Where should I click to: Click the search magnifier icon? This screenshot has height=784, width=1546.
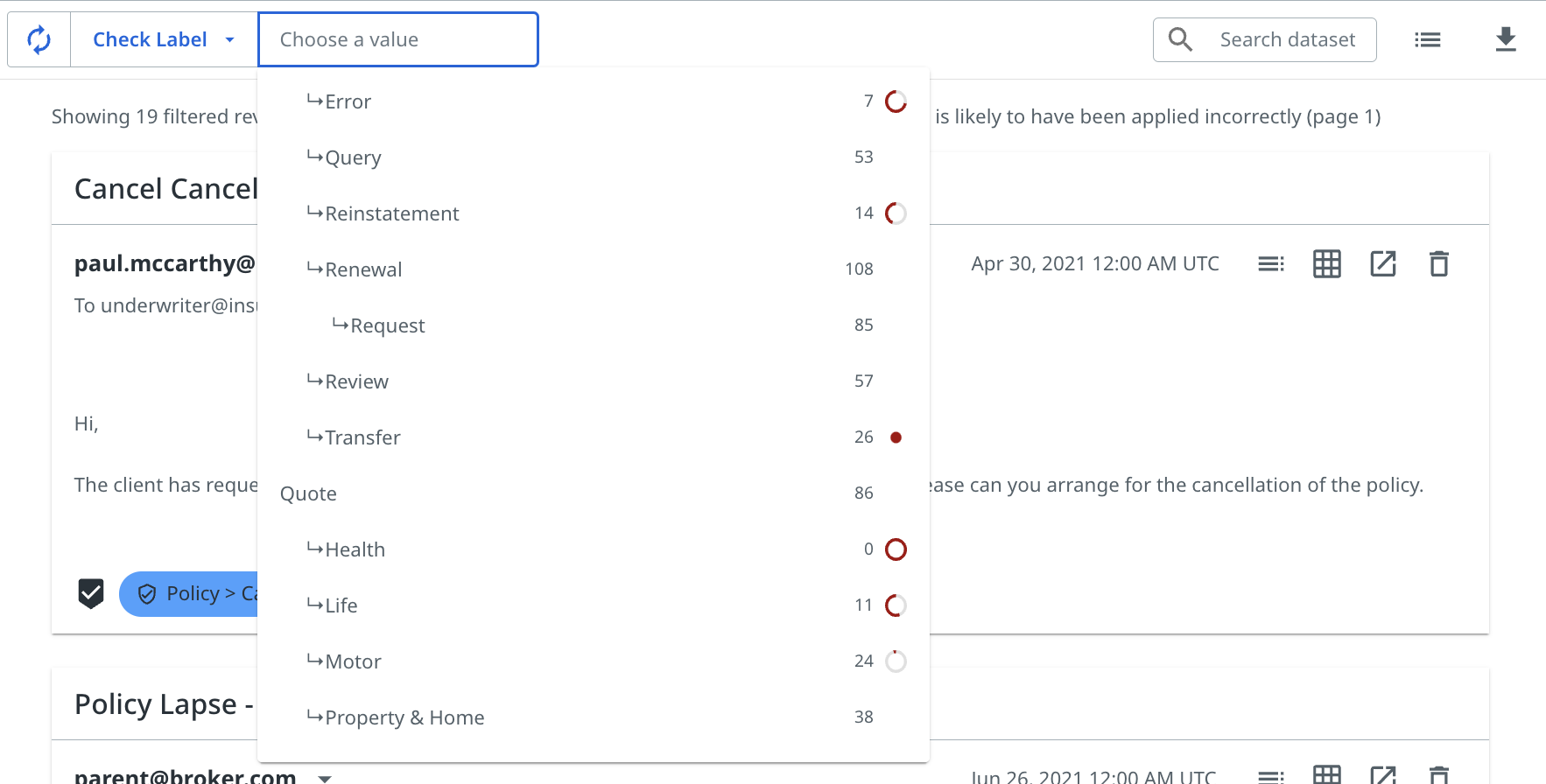point(1180,39)
